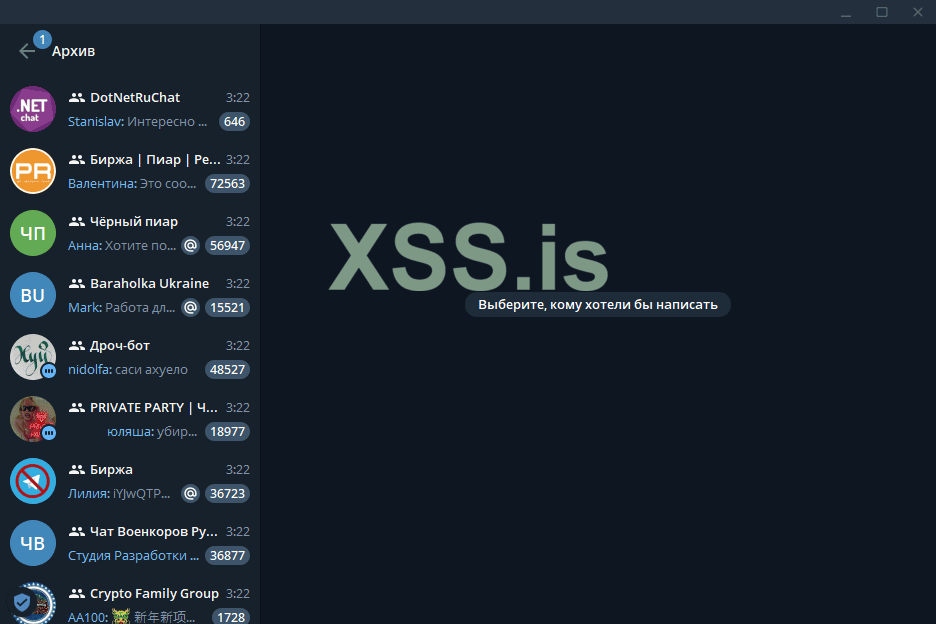
Task: Click unread badge 36723
Action: click(x=227, y=494)
